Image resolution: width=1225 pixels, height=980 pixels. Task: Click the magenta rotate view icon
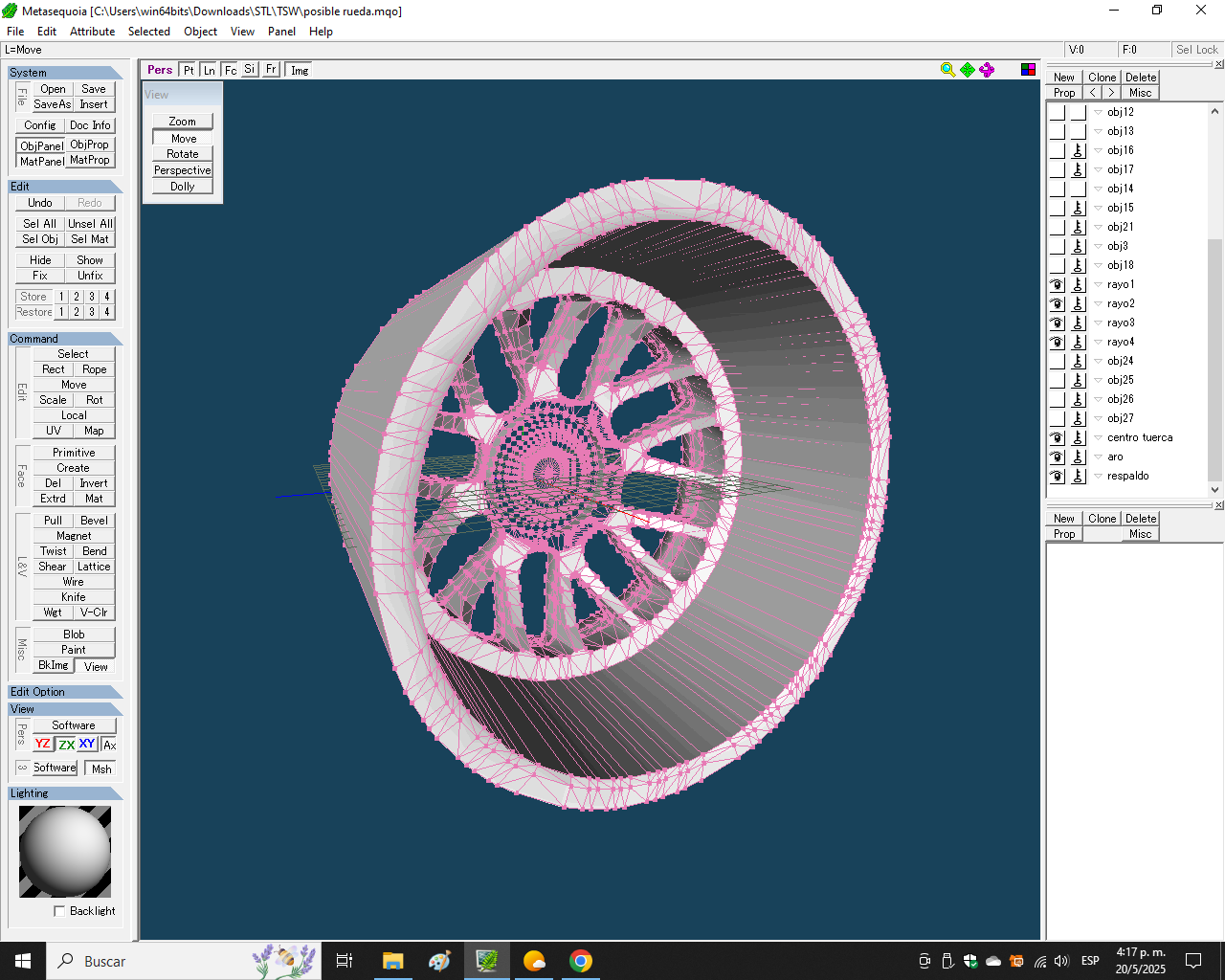click(x=987, y=70)
